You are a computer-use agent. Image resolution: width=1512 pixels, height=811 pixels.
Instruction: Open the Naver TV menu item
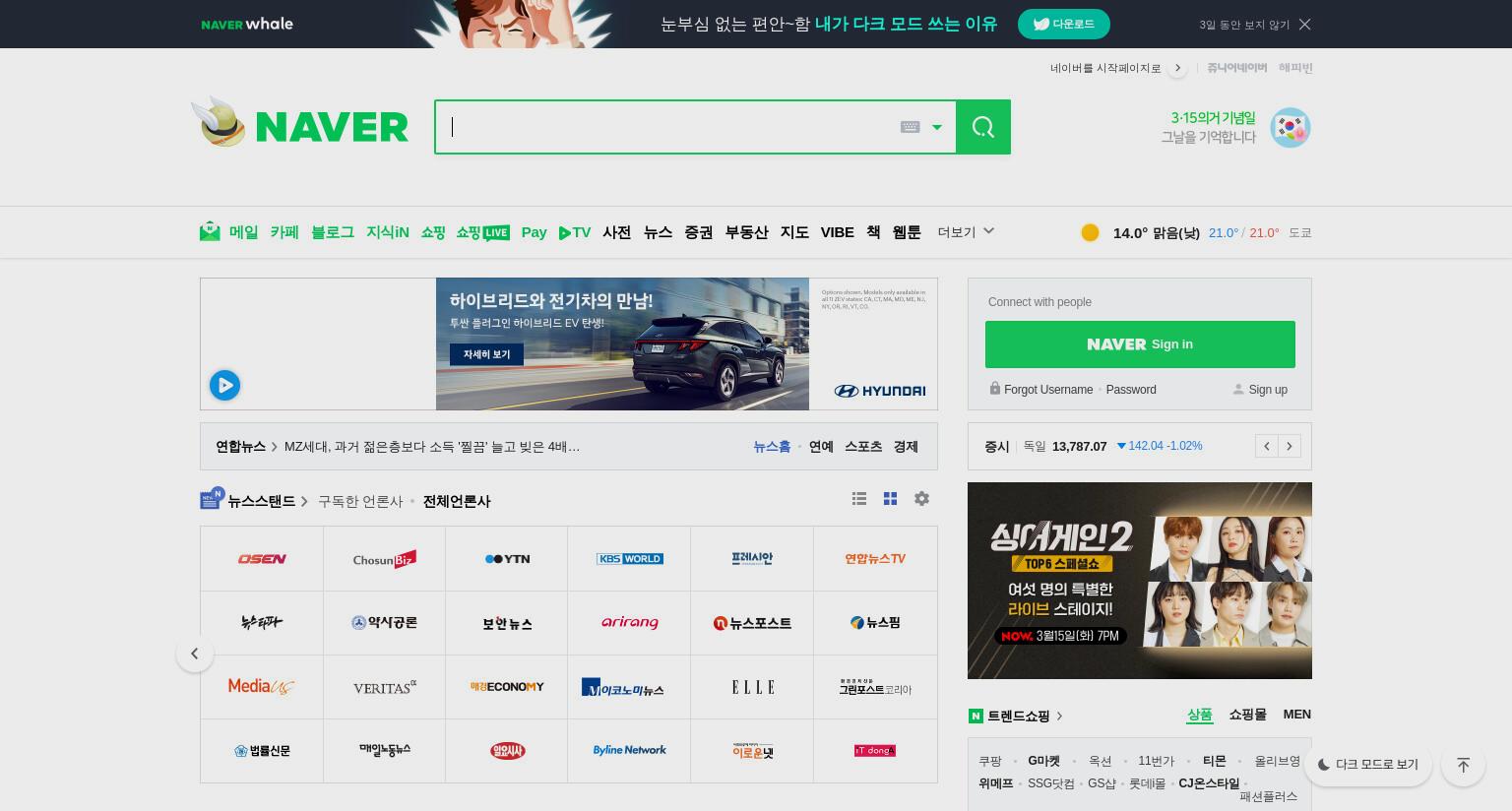tap(575, 232)
